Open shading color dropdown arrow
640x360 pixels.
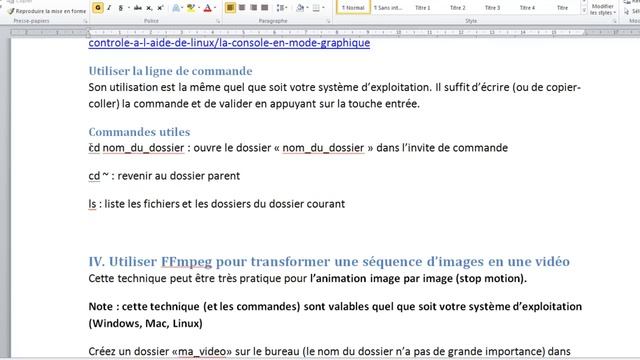click(307, 8)
